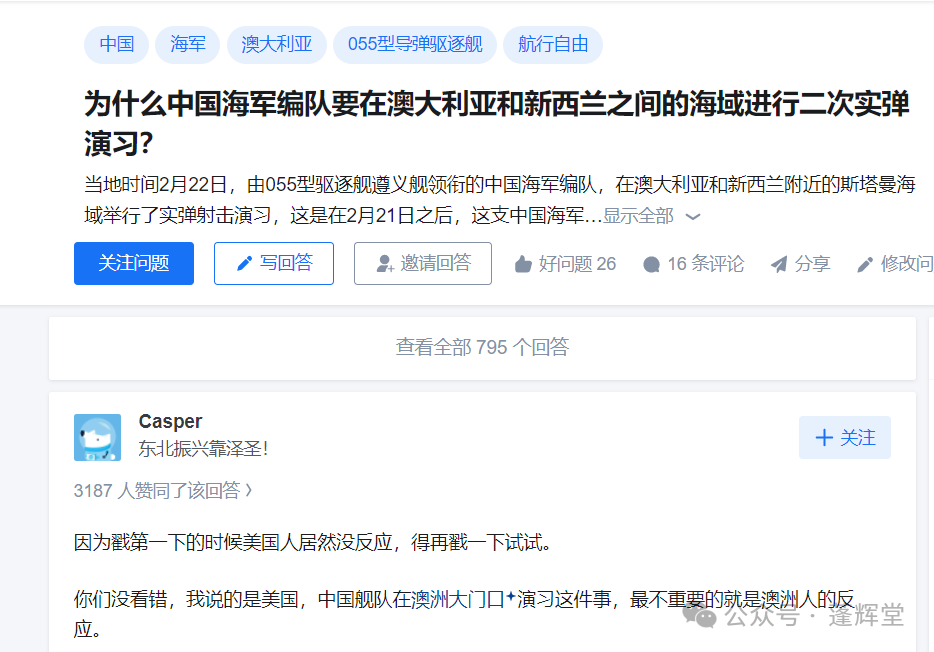The image size is (934, 652).
Task: Open the 航行自由 topic tag
Action: (553, 45)
